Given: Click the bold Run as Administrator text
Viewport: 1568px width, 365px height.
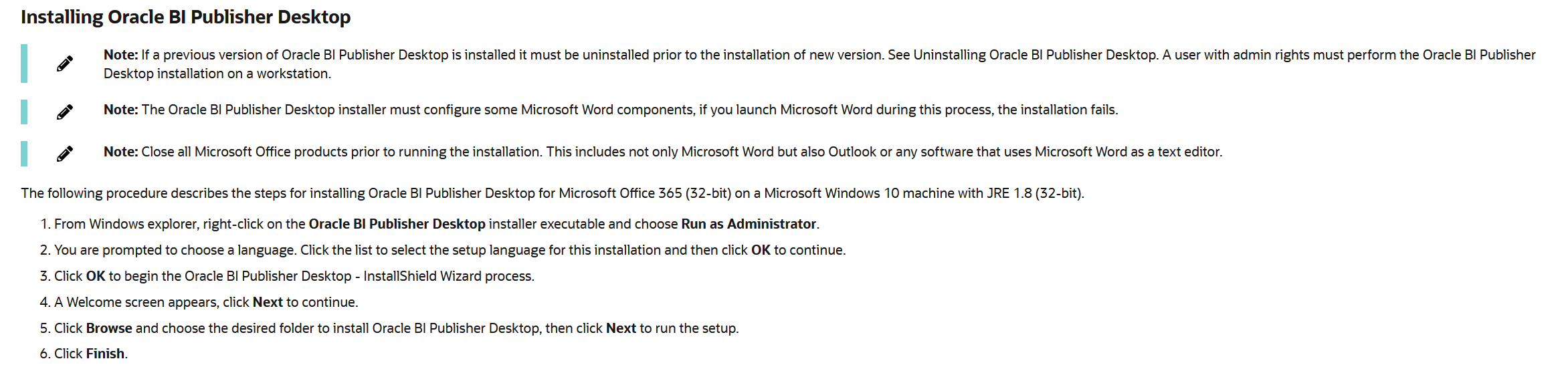Looking at the screenshot, I should click(x=749, y=224).
